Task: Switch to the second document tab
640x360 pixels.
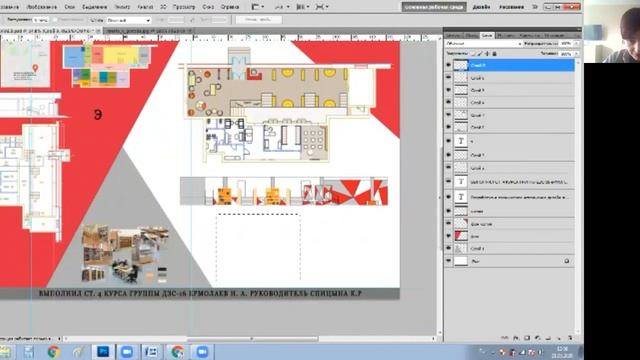Action: click(149, 31)
